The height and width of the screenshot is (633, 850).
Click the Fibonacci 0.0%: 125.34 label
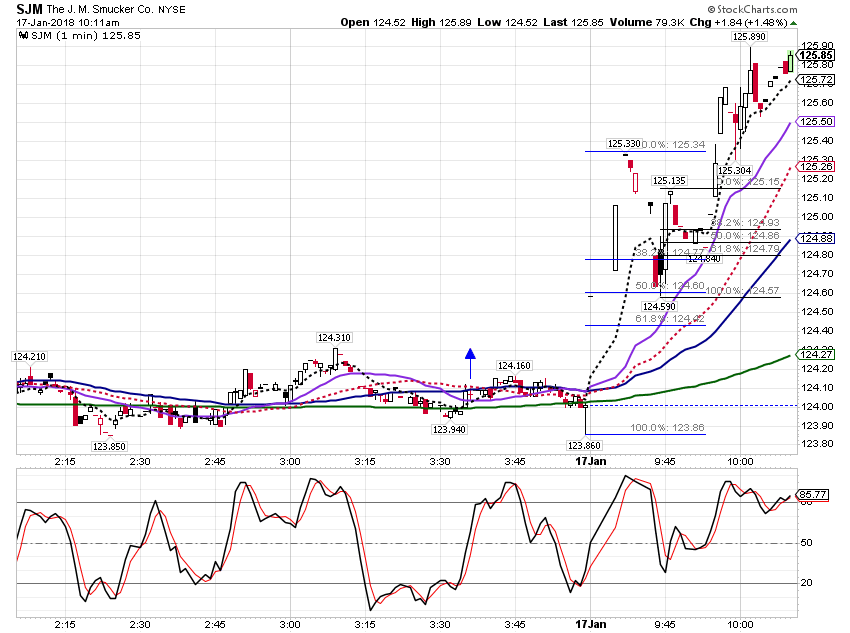pos(673,145)
